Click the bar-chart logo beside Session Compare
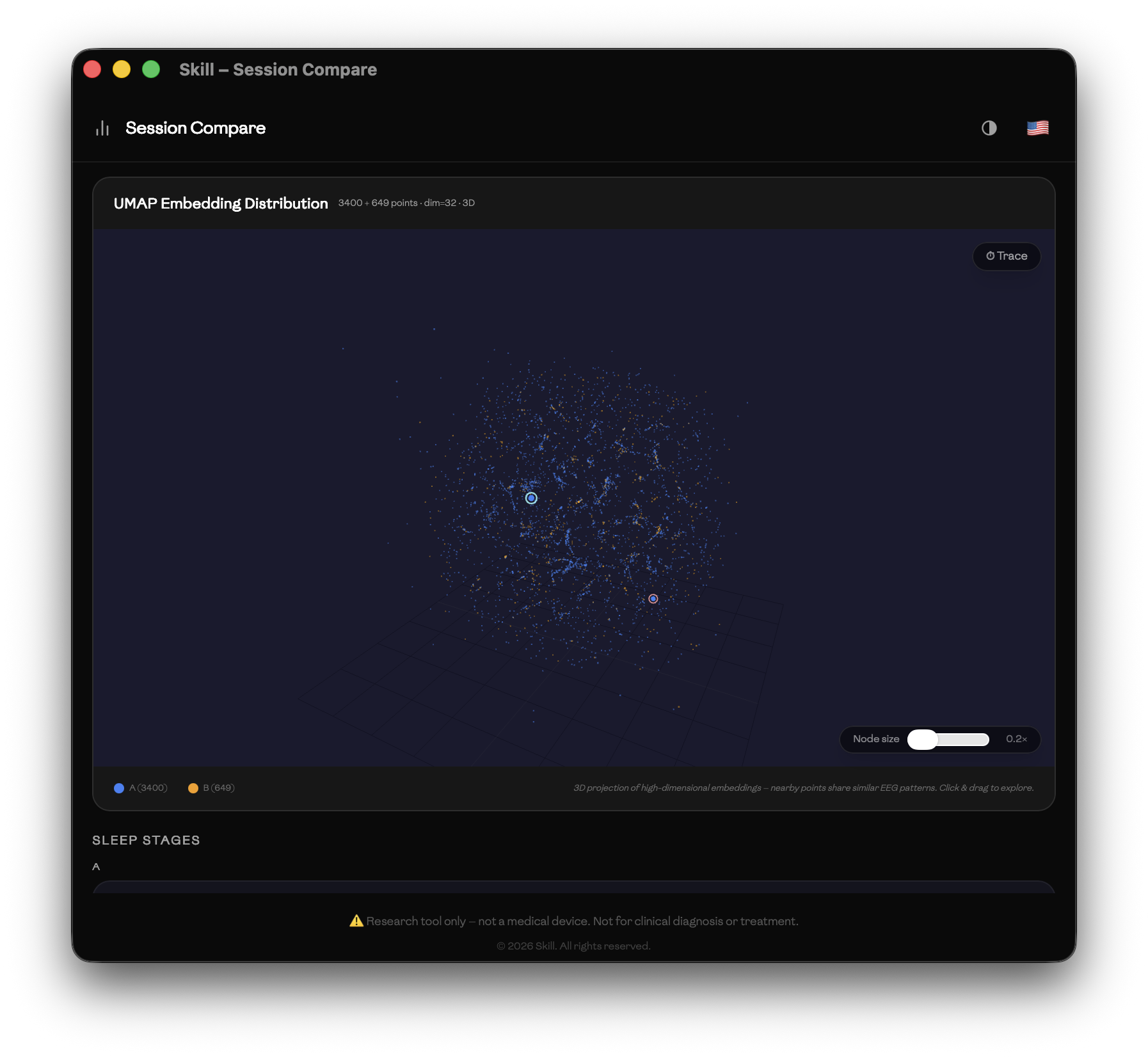This screenshot has width=1148, height=1057. pos(102,127)
